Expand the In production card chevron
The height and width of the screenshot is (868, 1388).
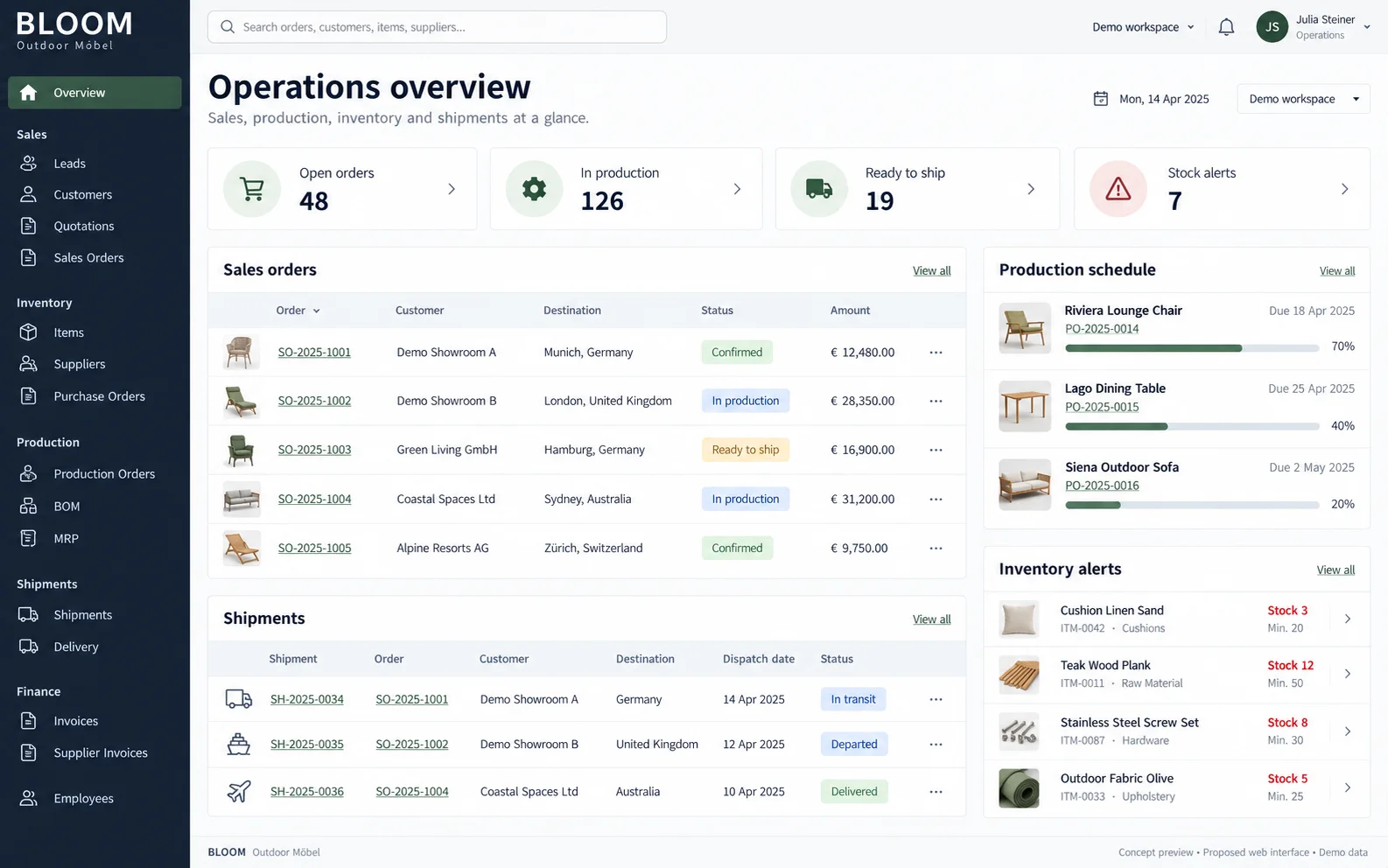(737, 189)
